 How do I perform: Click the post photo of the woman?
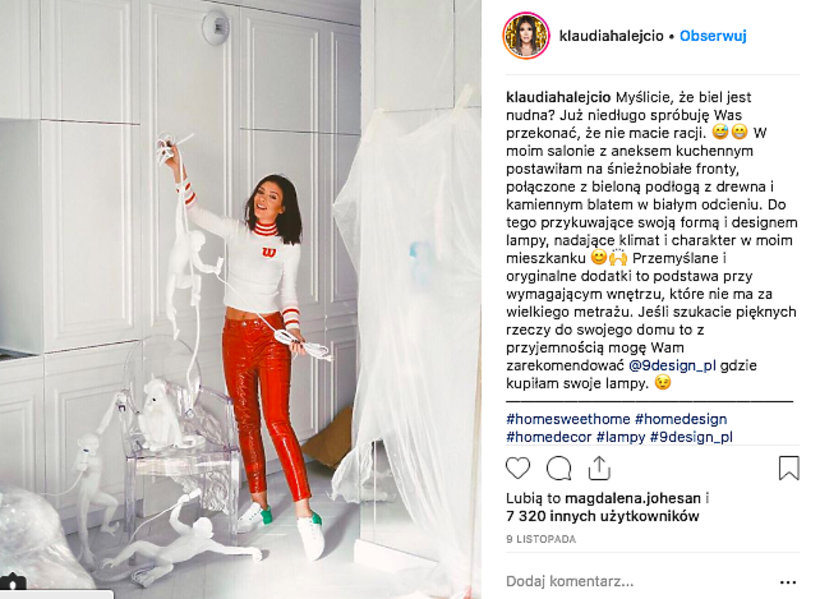(x=241, y=299)
